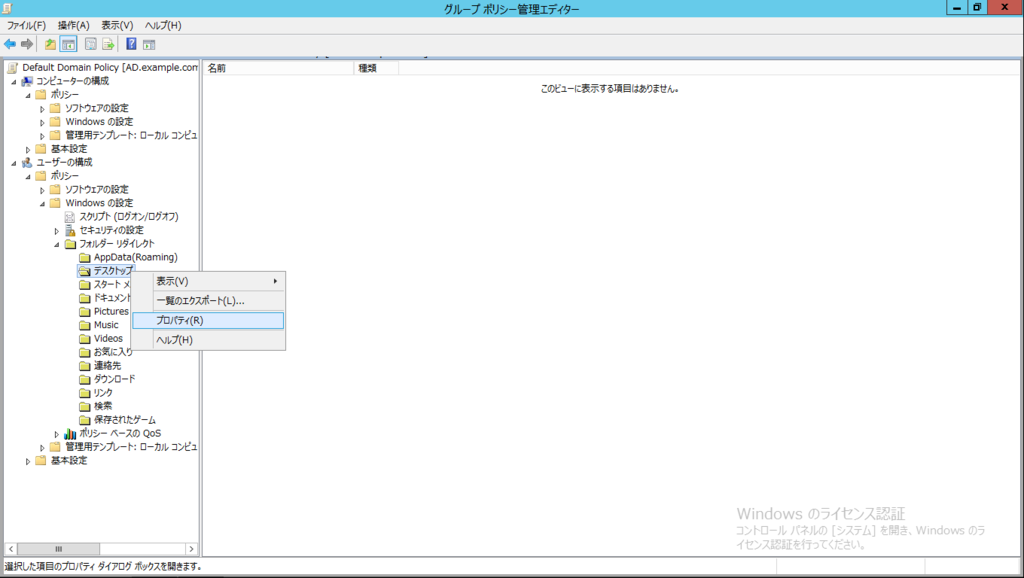Collapse ポリシー under コンピューターの構成

[28, 95]
